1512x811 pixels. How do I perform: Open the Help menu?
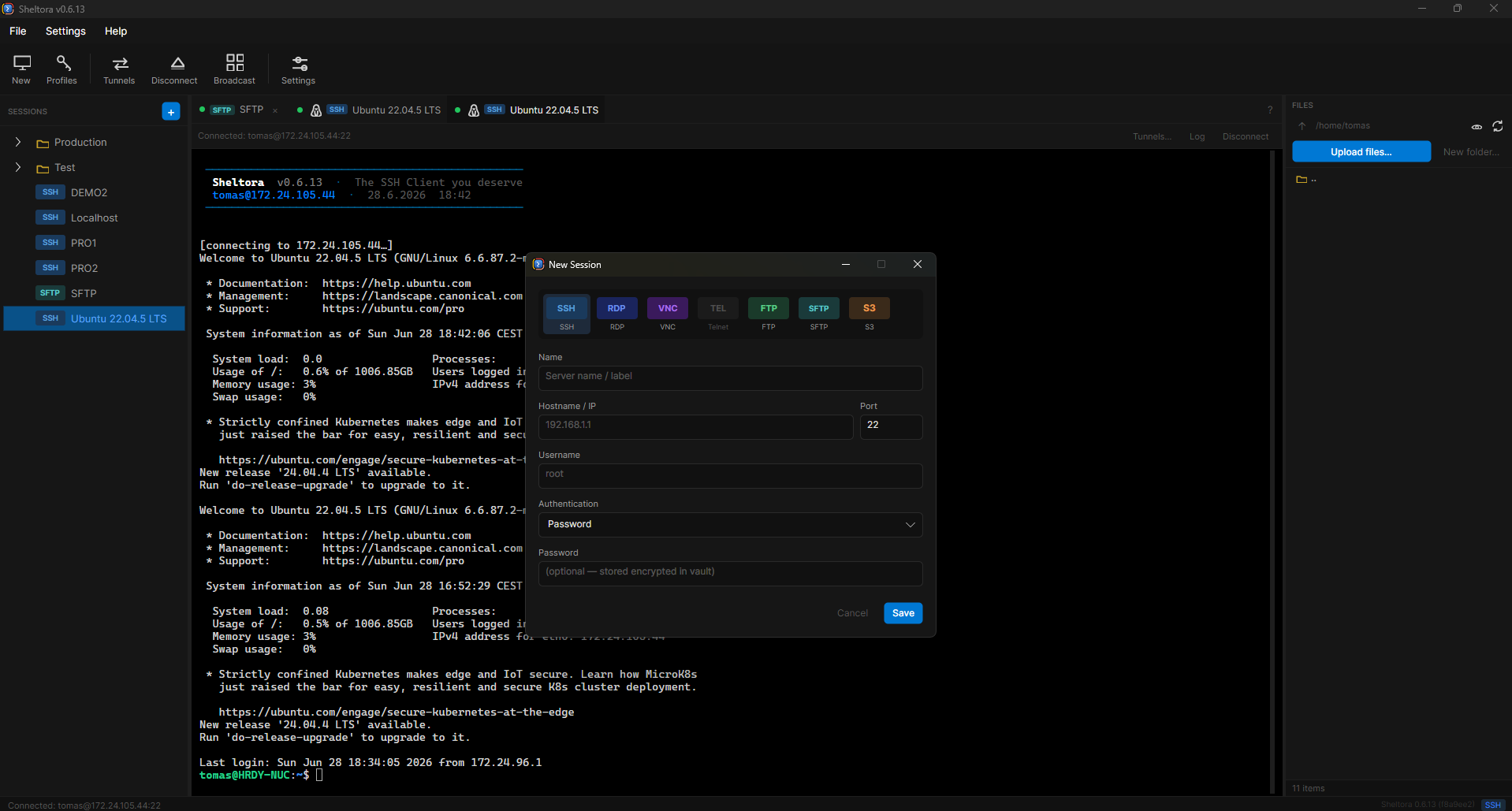[x=116, y=32]
